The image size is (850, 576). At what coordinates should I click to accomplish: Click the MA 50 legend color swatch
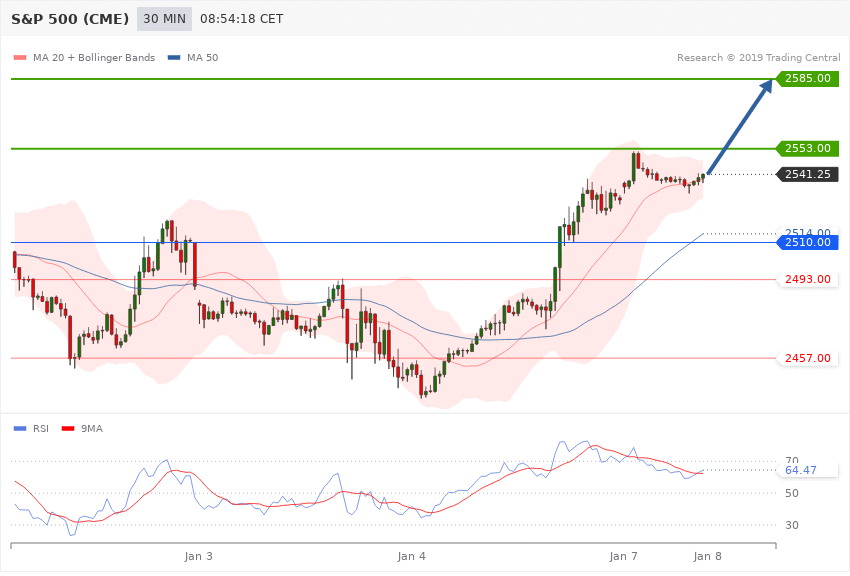coord(174,57)
